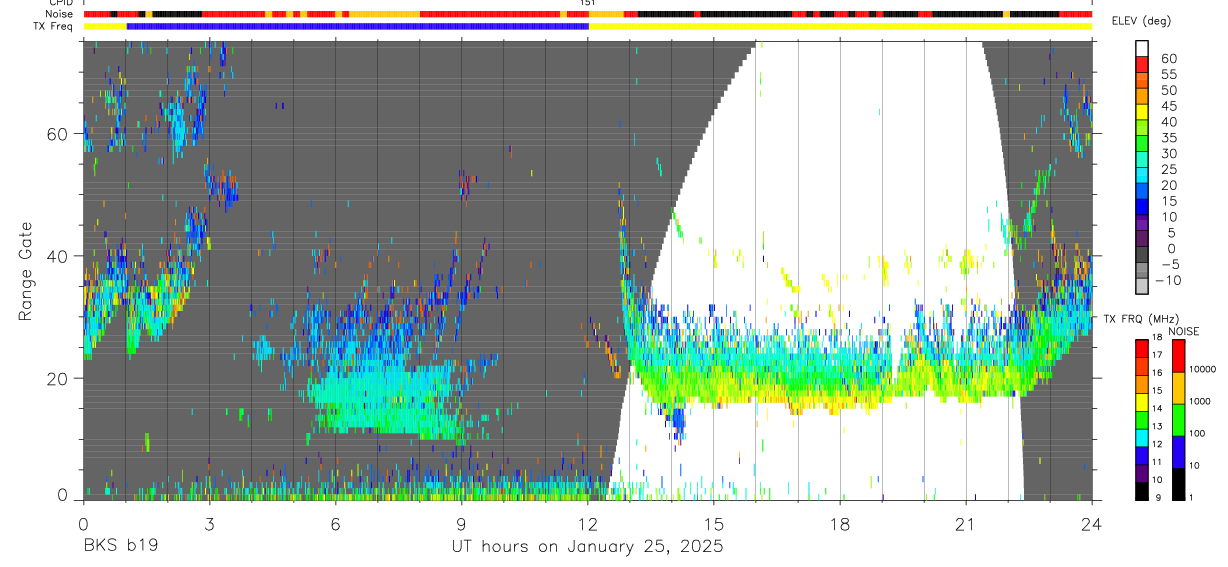Pick the blue segment of NOISE color bar
The image size is (1228, 567).
click(1177, 452)
